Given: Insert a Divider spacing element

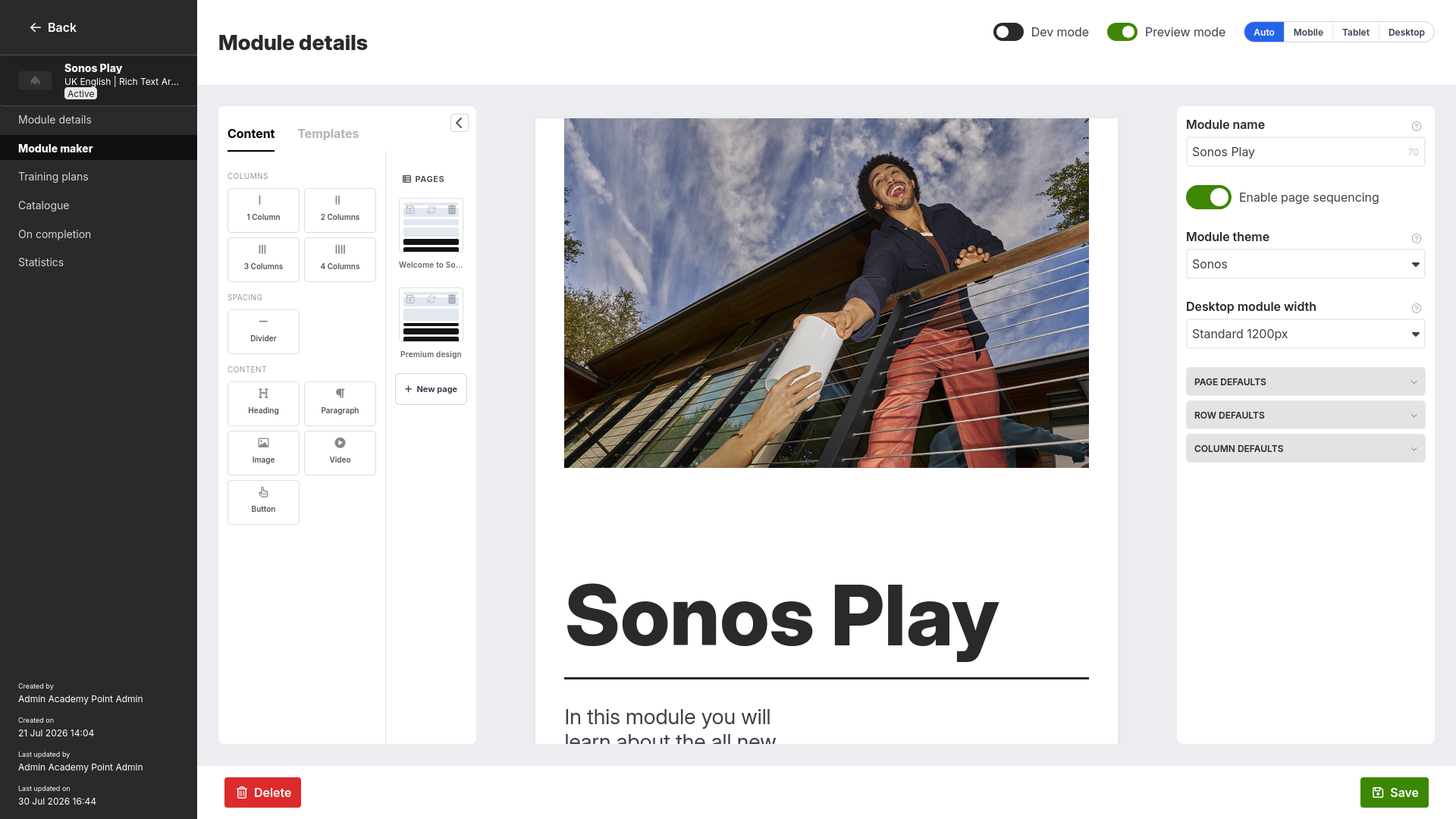Looking at the screenshot, I should (263, 331).
